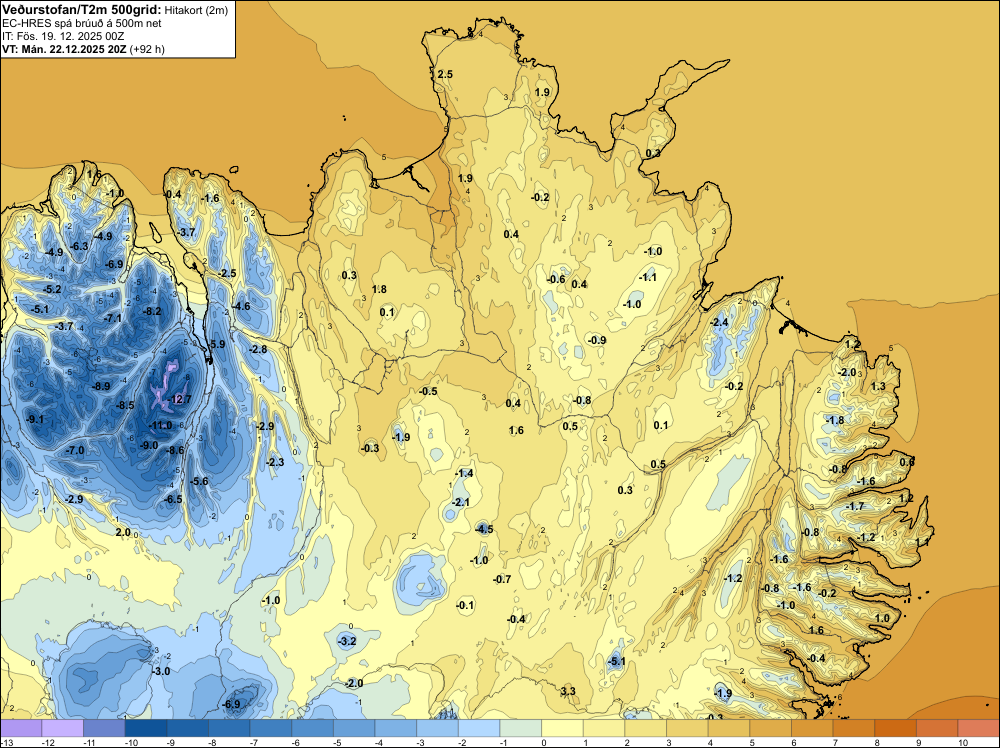Image resolution: width=1000 pixels, height=748 pixels.
Task: Click the -7.0 temperature reading
Action: (75, 450)
